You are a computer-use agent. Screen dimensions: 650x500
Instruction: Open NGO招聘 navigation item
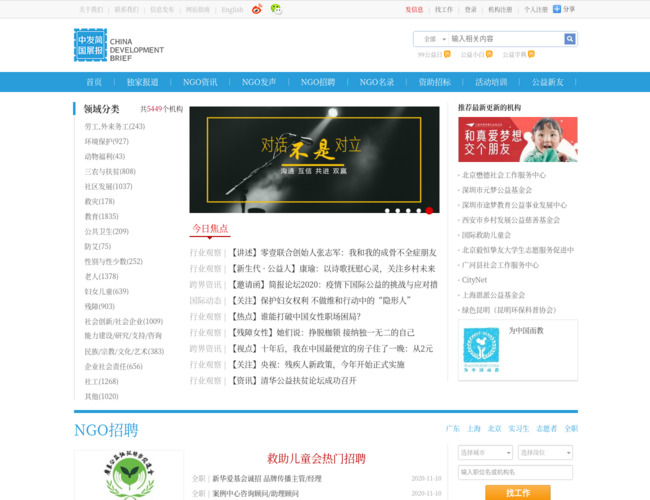click(x=318, y=82)
